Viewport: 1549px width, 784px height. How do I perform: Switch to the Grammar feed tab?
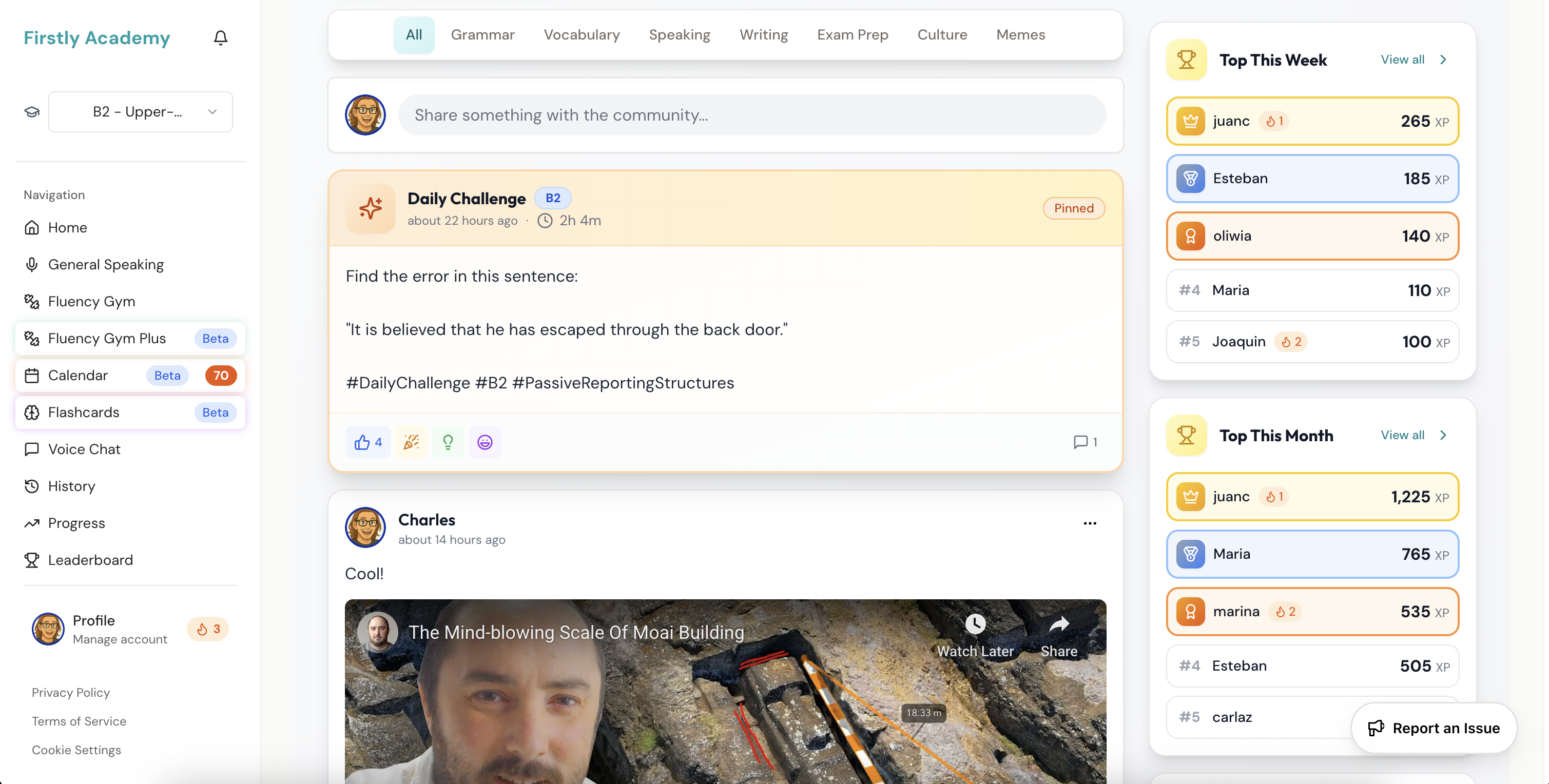(483, 34)
